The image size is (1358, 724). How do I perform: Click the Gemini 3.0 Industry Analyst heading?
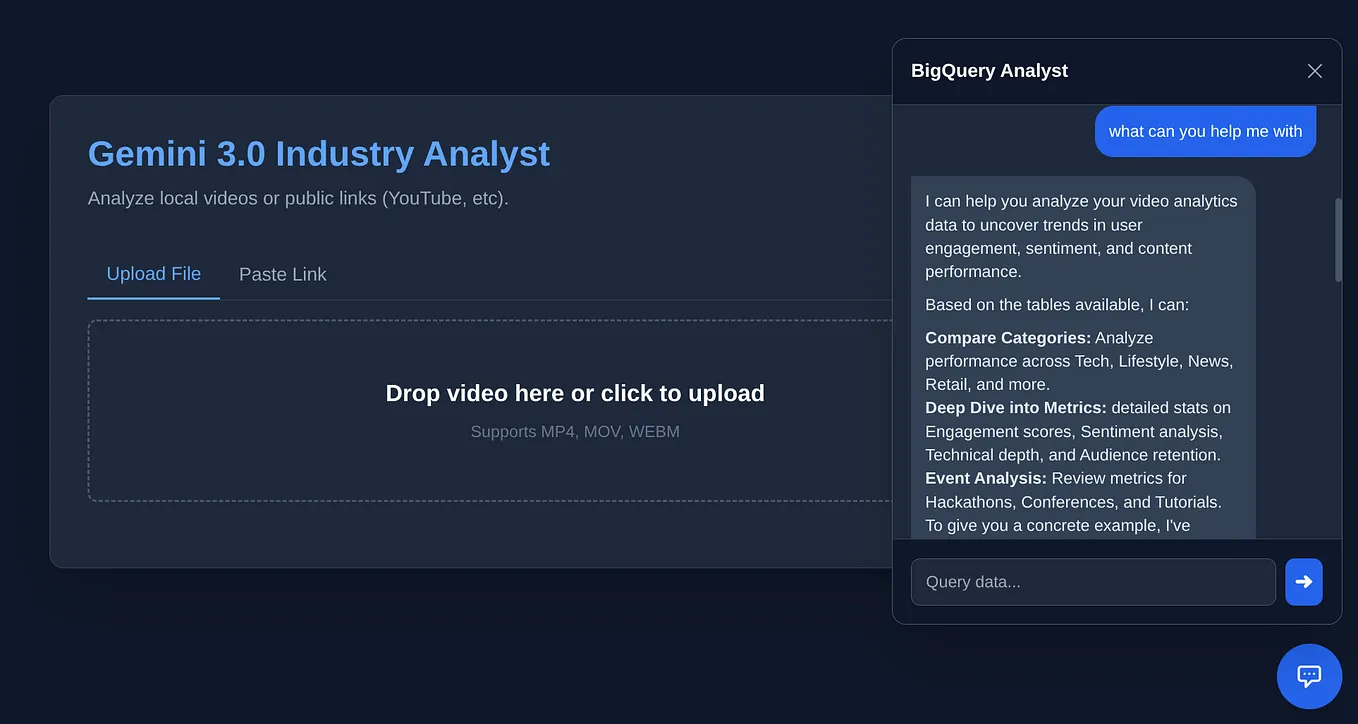319,154
